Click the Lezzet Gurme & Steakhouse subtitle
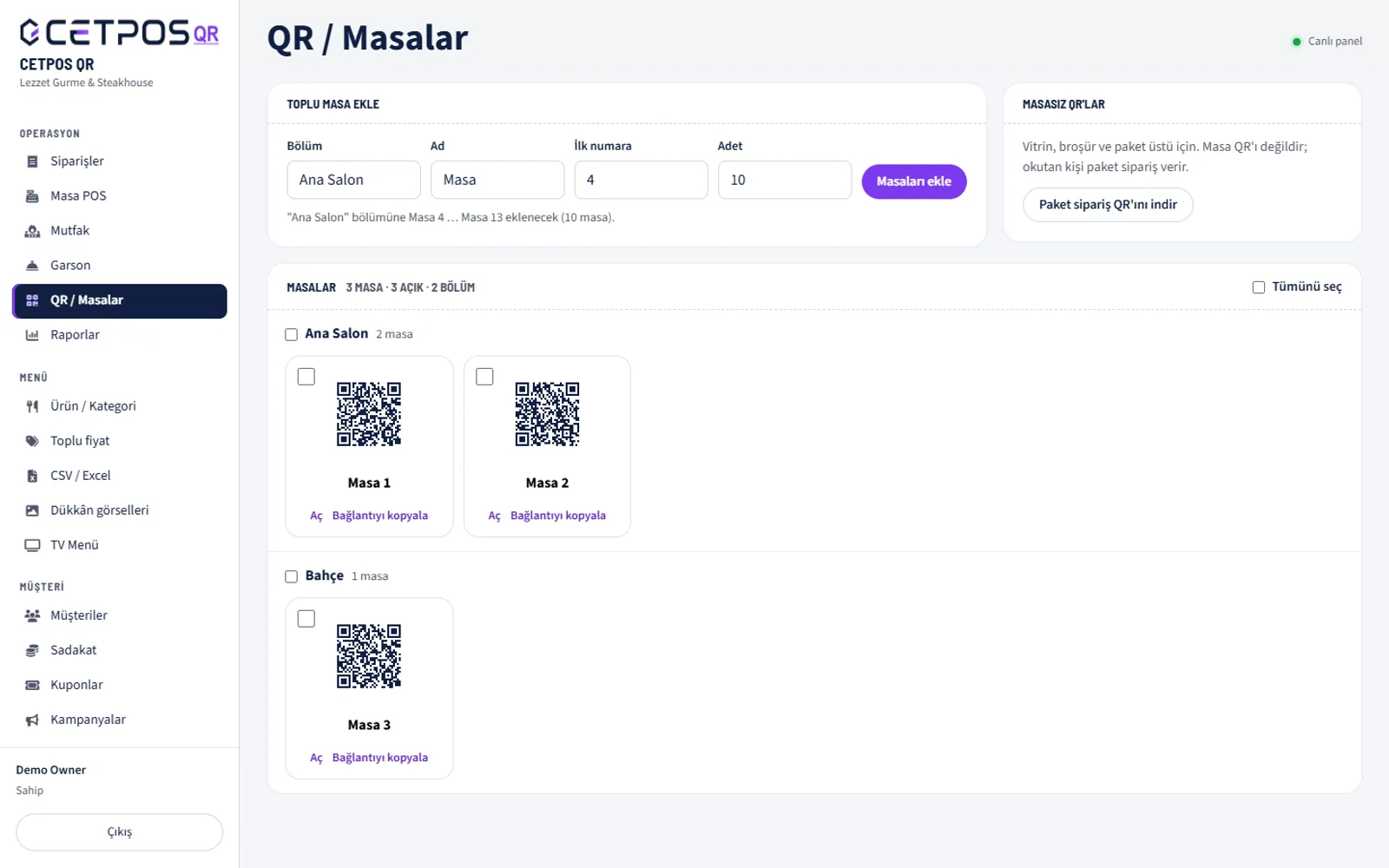 tap(86, 82)
